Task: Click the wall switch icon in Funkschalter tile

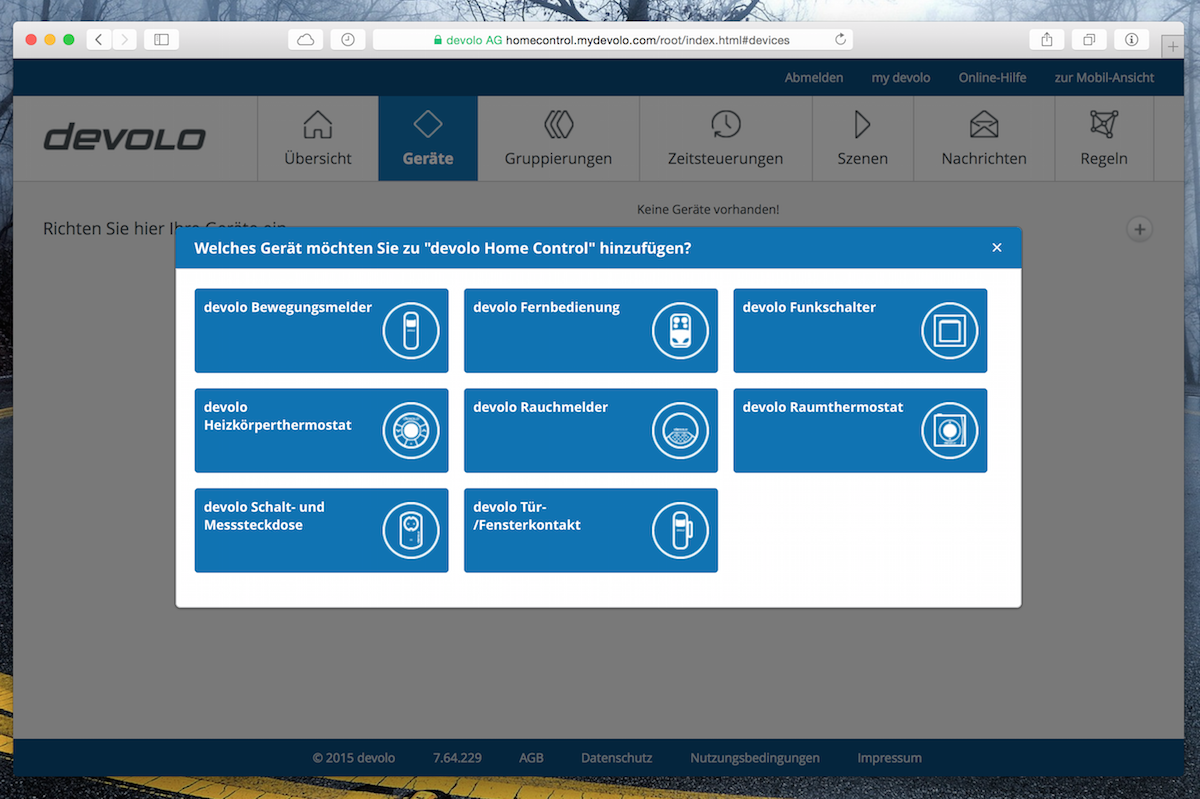Action: coord(950,331)
